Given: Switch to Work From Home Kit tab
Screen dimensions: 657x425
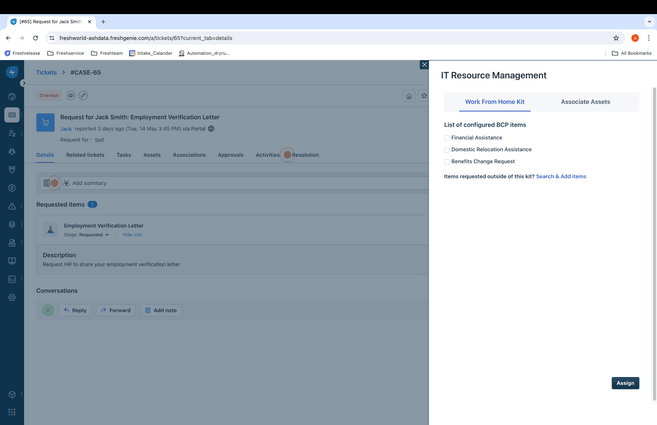Looking at the screenshot, I should (494, 102).
